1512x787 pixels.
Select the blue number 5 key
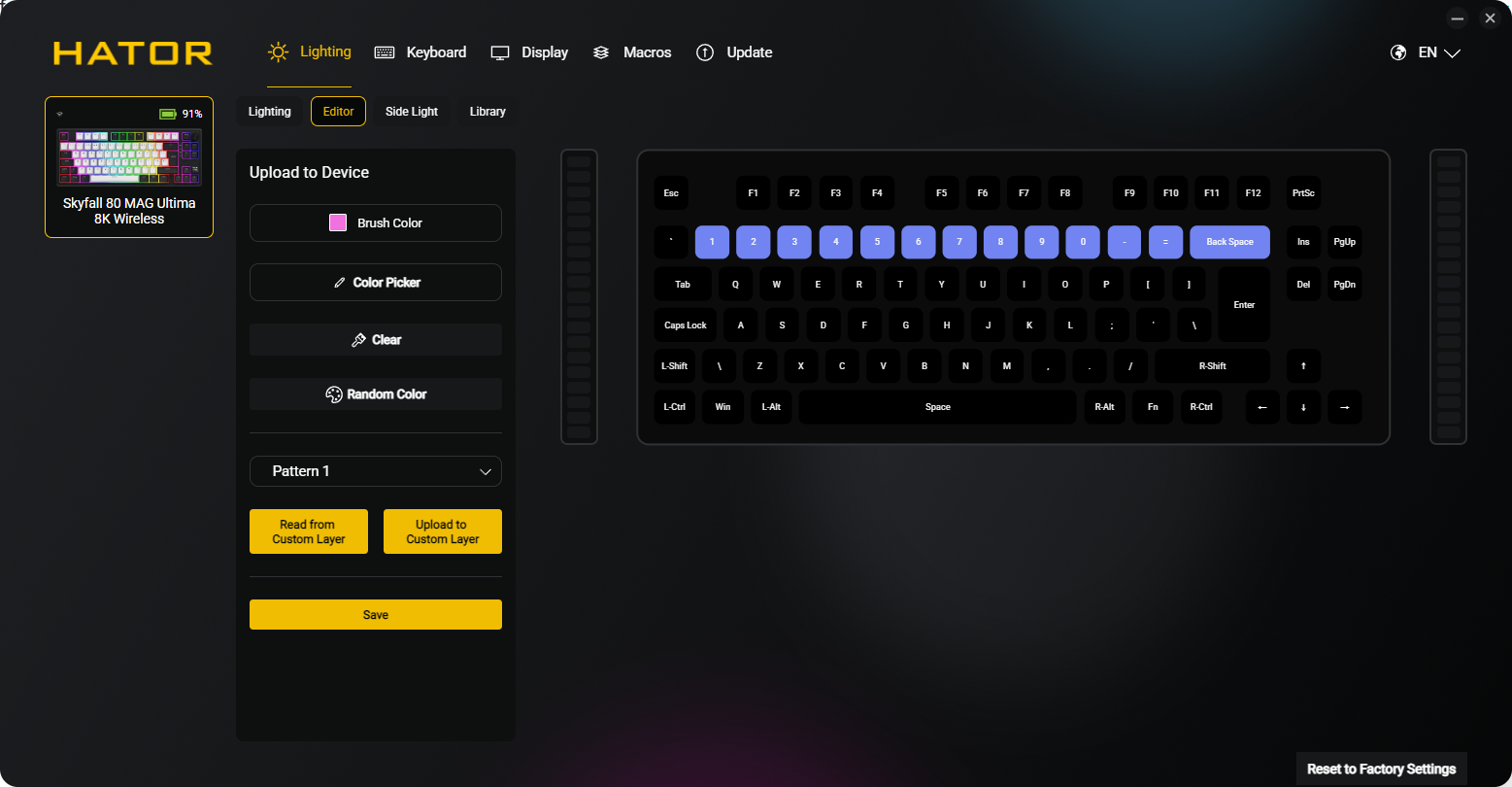(x=877, y=242)
